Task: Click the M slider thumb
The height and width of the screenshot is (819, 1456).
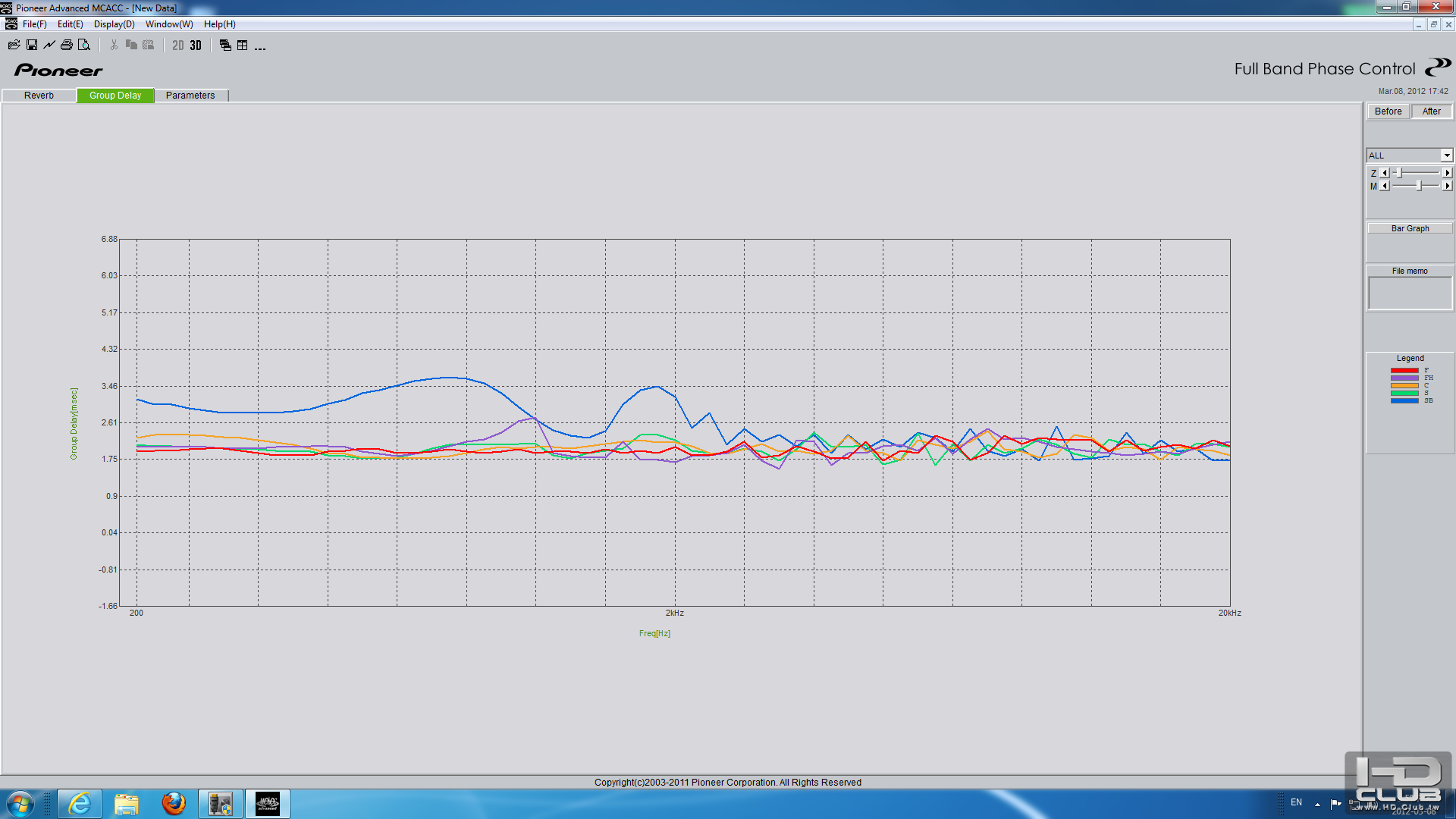Action: pyautogui.click(x=1419, y=186)
